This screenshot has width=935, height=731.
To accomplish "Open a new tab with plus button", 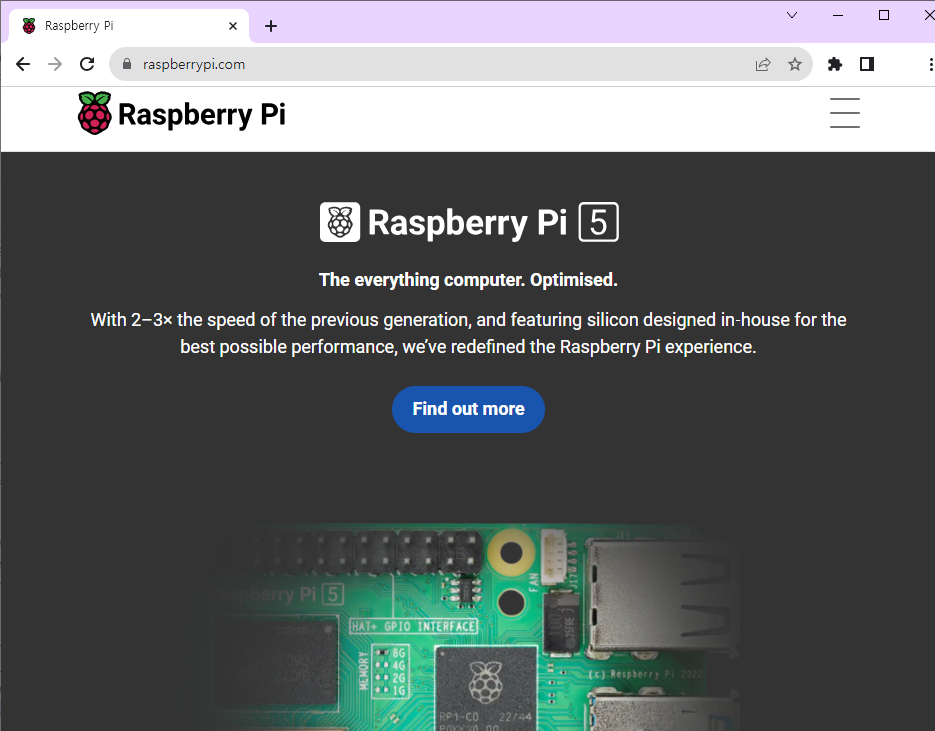I will pos(271,26).
